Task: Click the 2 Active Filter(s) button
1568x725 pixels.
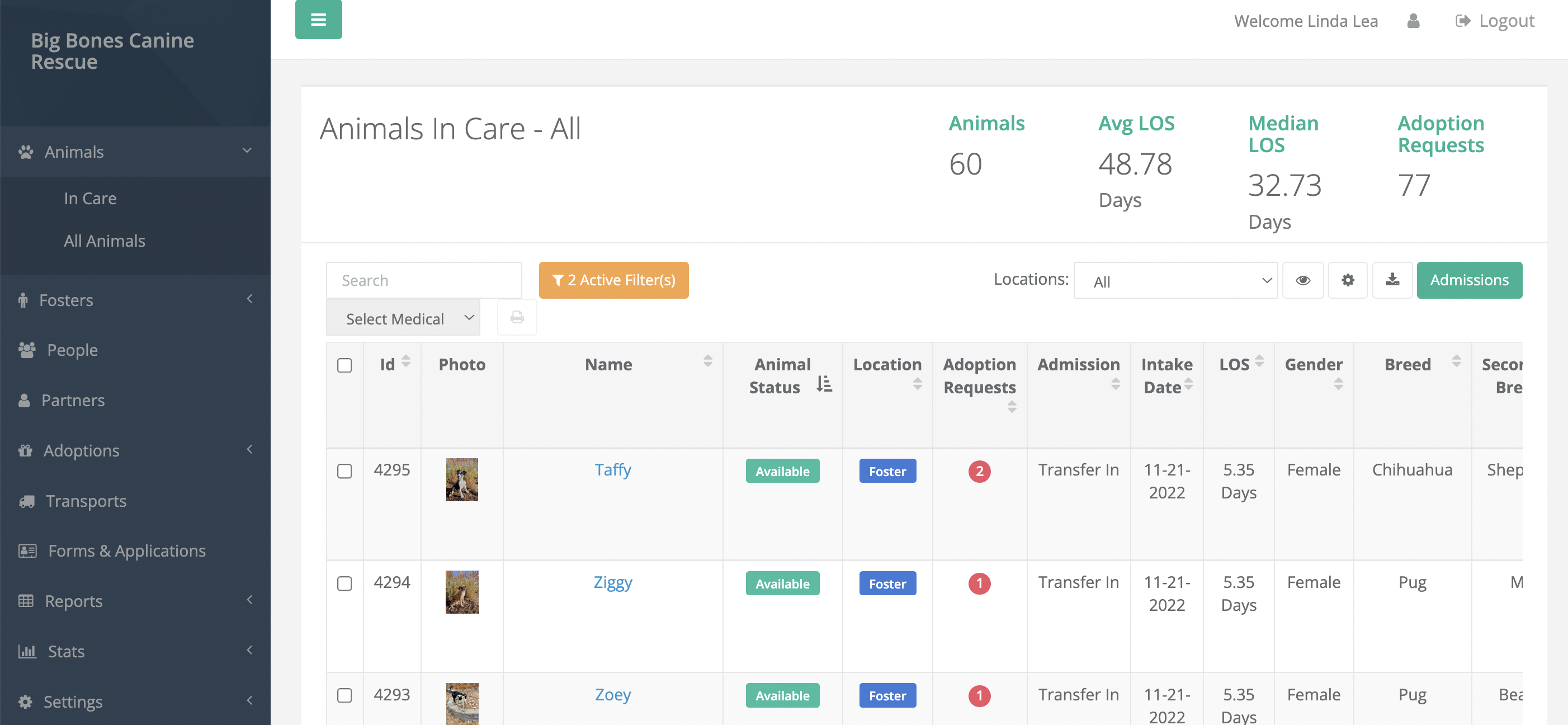Action: 613,280
